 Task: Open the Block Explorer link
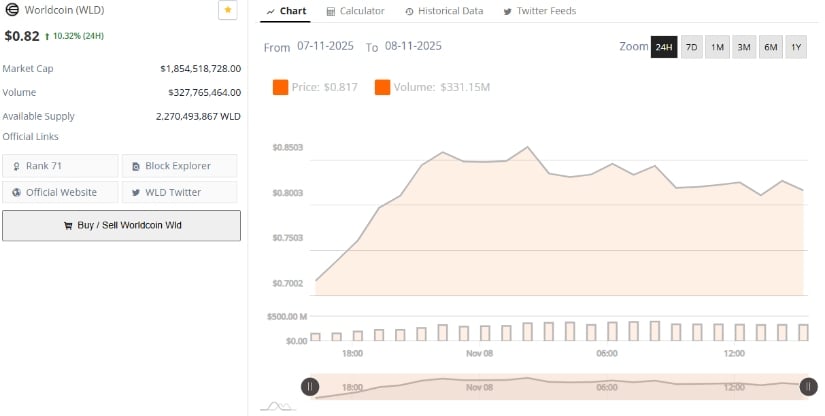pyautogui.click(x=179, y=166)
